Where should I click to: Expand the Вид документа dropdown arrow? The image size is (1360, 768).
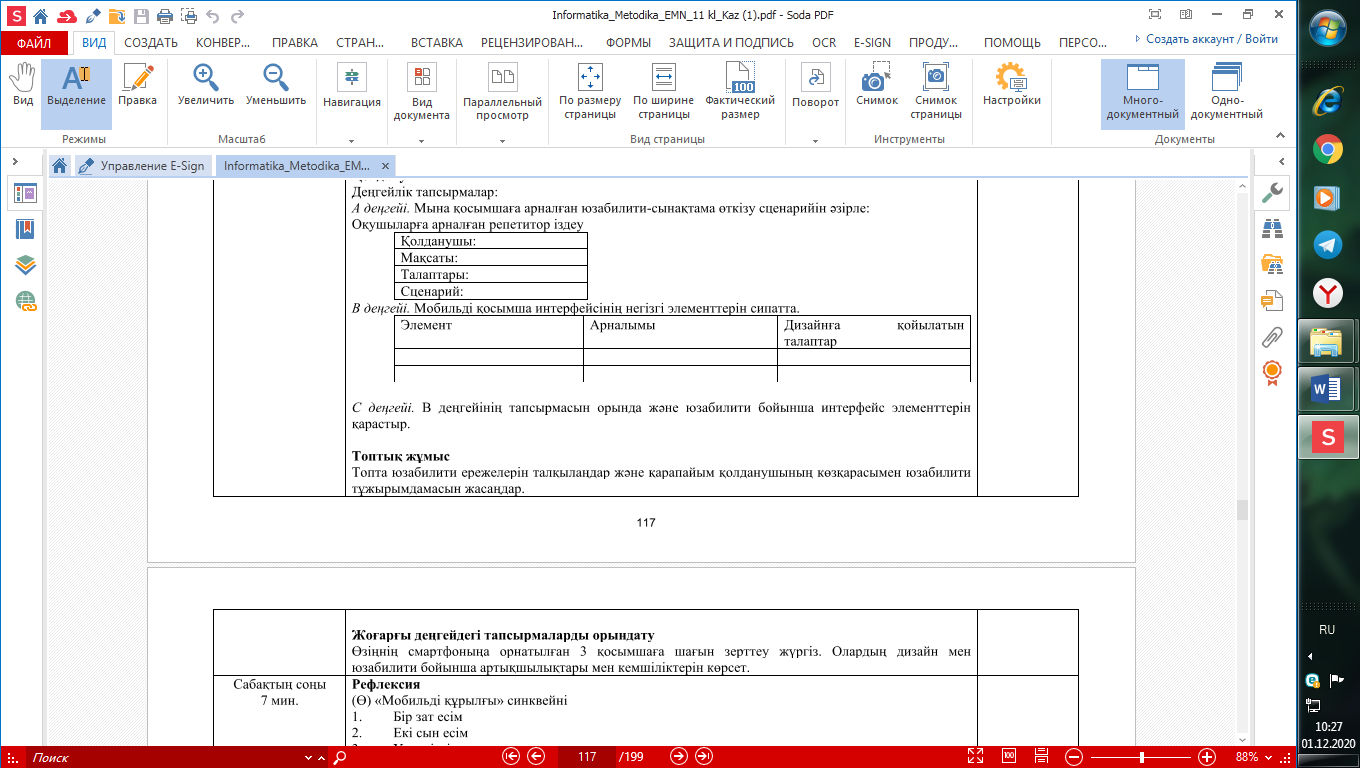422,141
